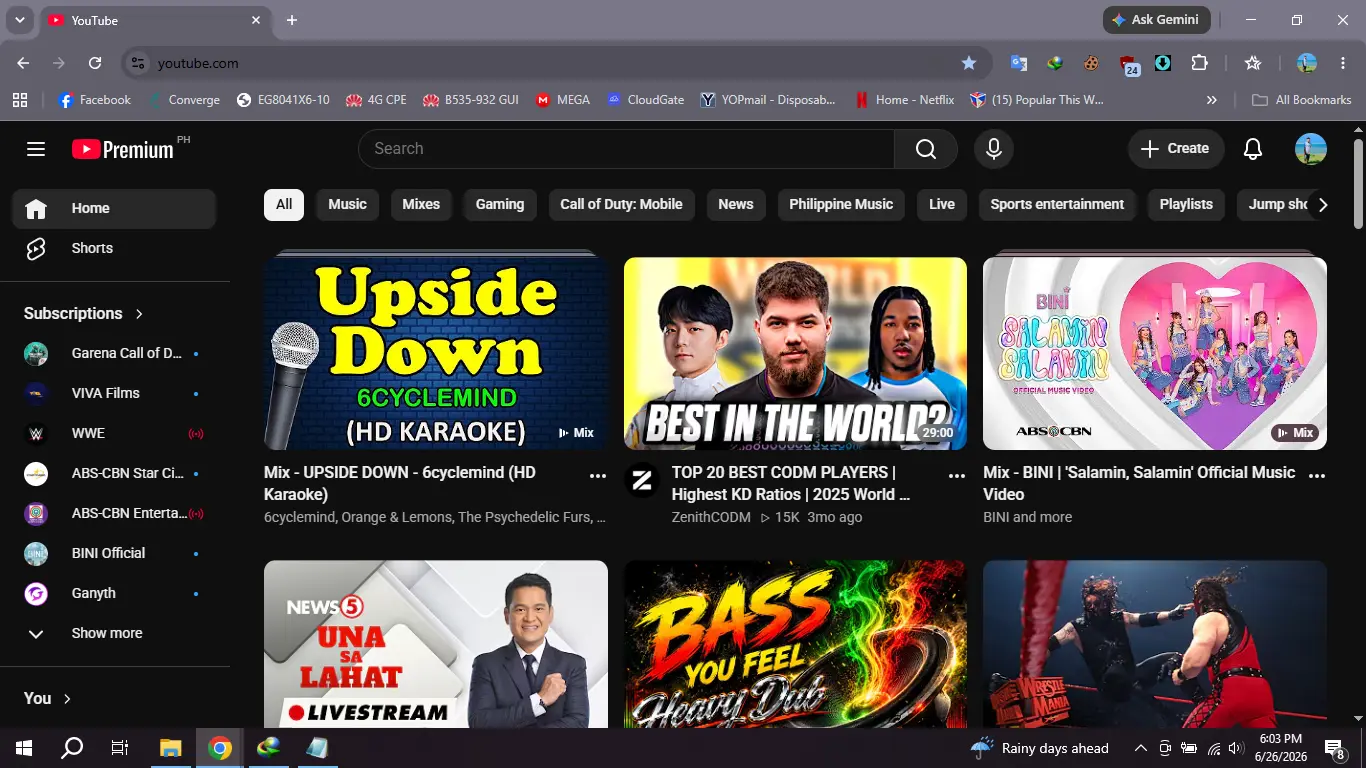Click the search magnifier button
This screenshot has width=1366, height=768.
(926, 149)
